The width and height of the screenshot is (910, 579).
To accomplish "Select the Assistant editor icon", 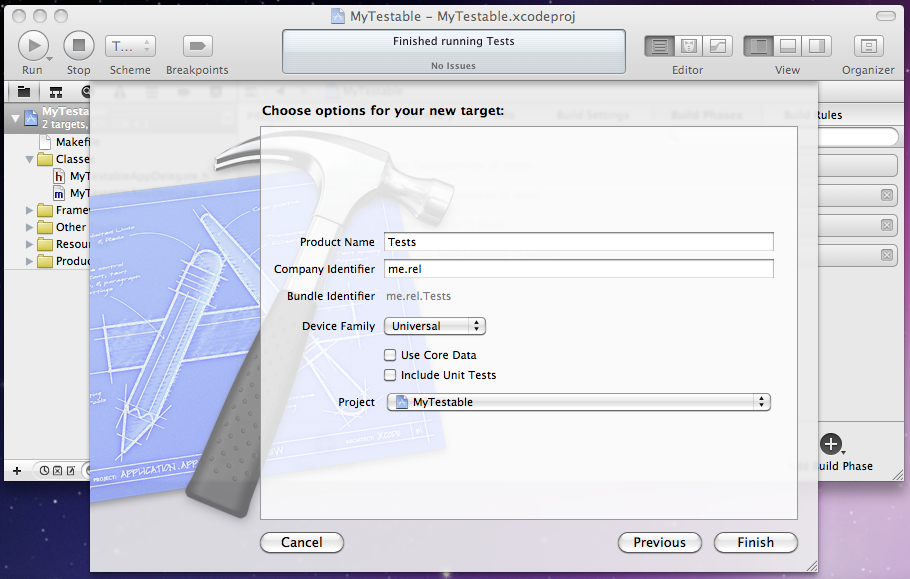I will tap(688, 46).
